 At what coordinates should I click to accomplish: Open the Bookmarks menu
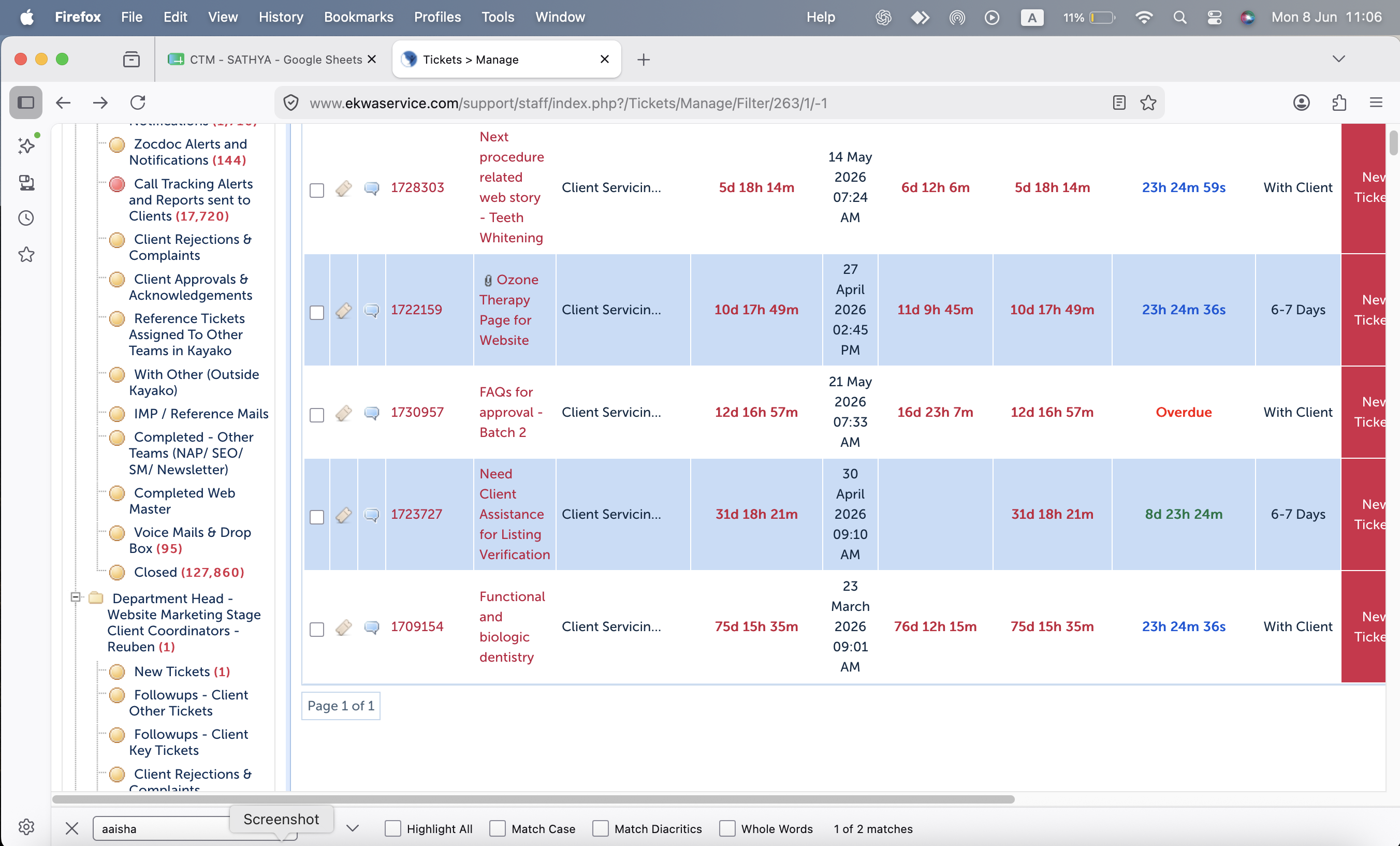[x=358, y=17]
